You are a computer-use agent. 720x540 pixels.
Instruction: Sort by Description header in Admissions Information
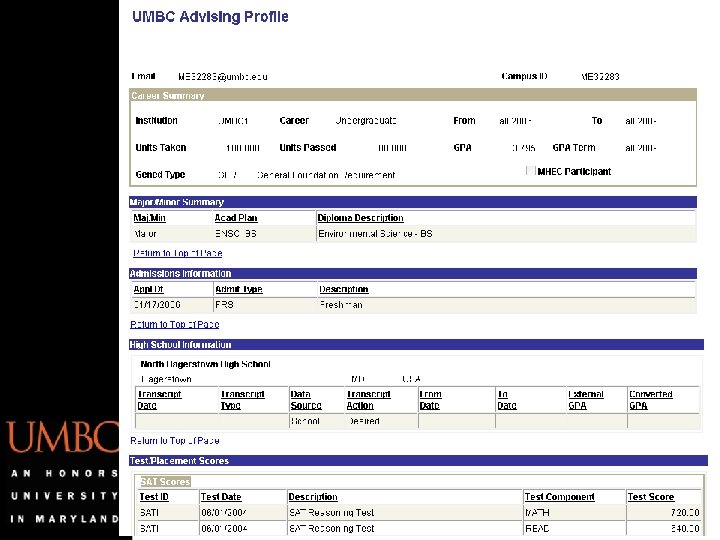(343, 289)
